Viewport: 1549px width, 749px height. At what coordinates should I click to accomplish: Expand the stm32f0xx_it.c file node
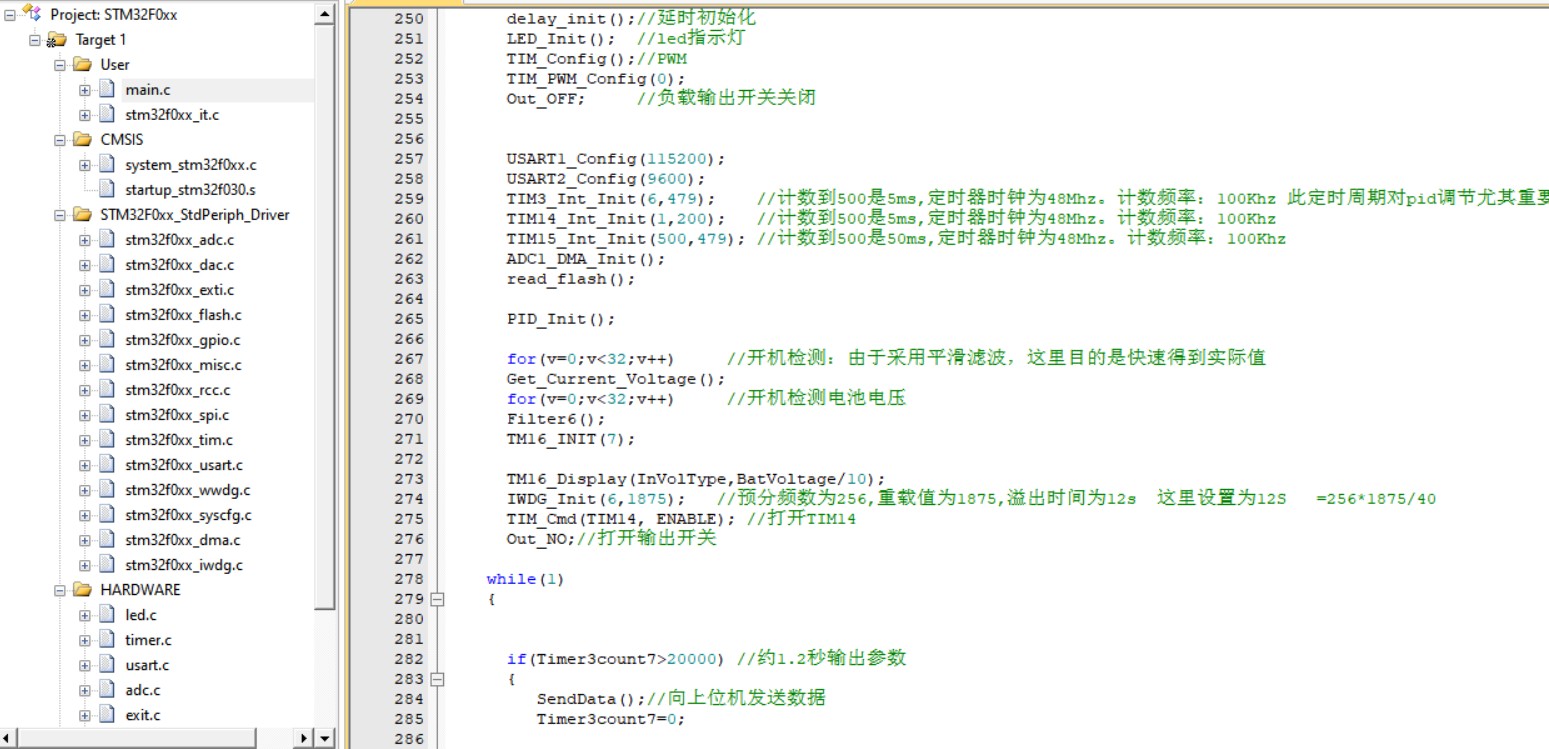point(85,115)
